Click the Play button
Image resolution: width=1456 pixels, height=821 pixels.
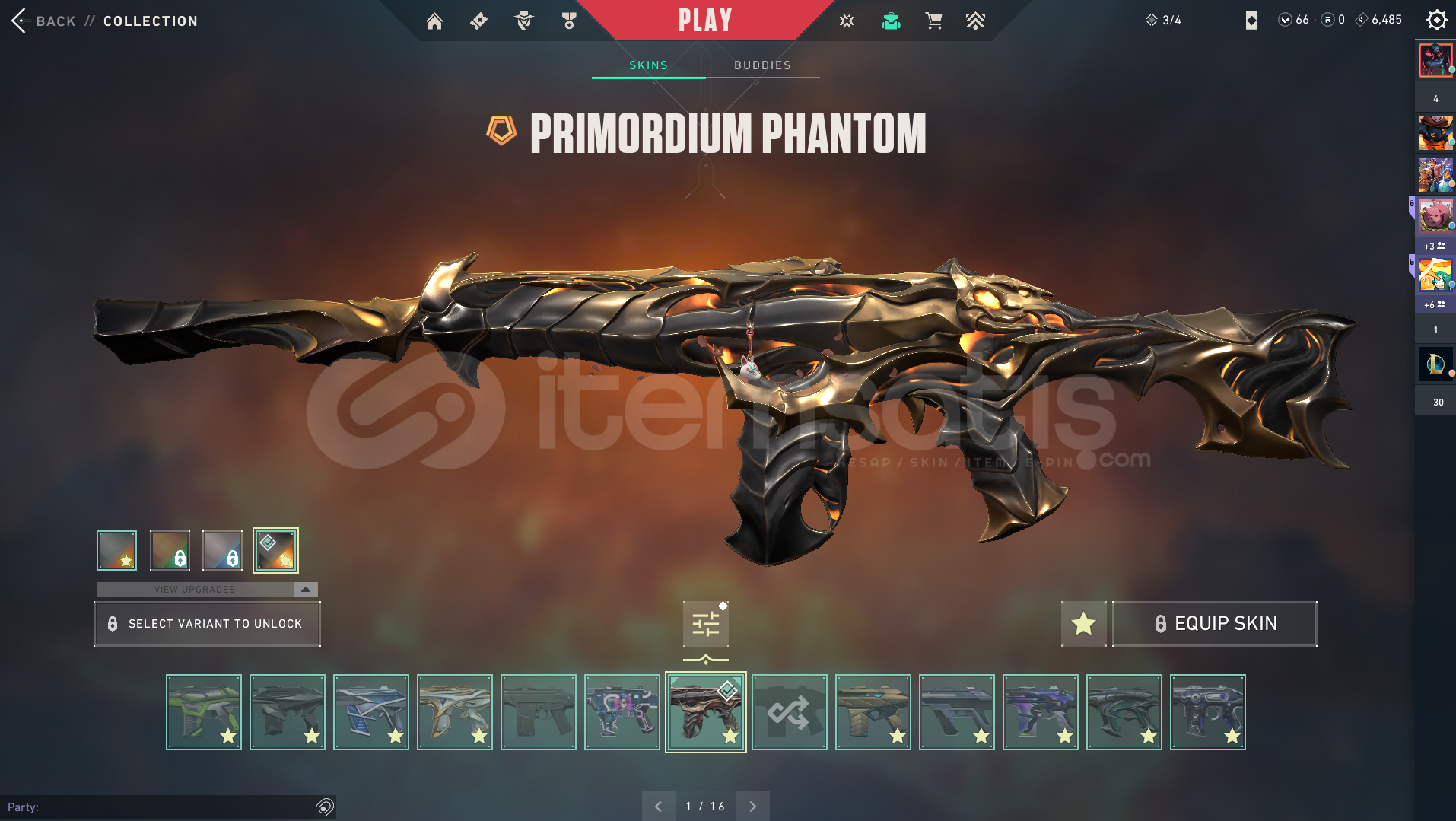pos(705,20)
